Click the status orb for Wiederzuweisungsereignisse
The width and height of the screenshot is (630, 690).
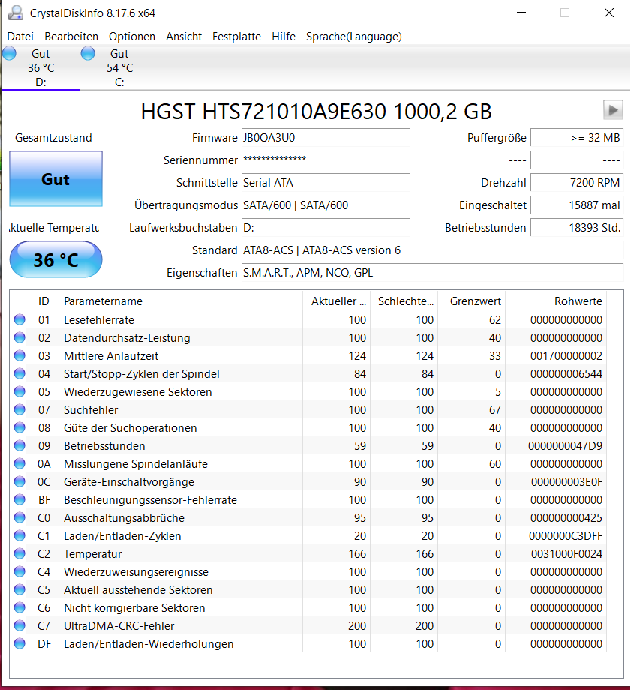point(20,572)
